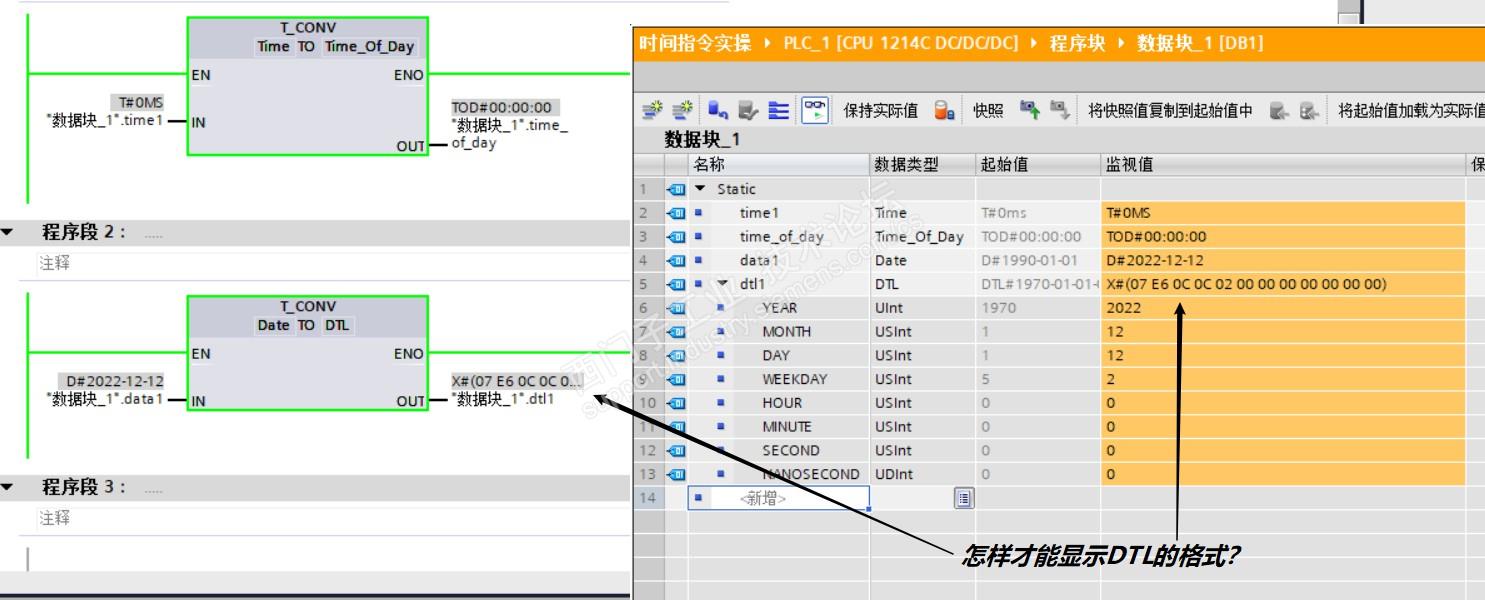Click the tag icon in the YEAR row
Screen dimensions: 1485x600
[x=675, y=308]
